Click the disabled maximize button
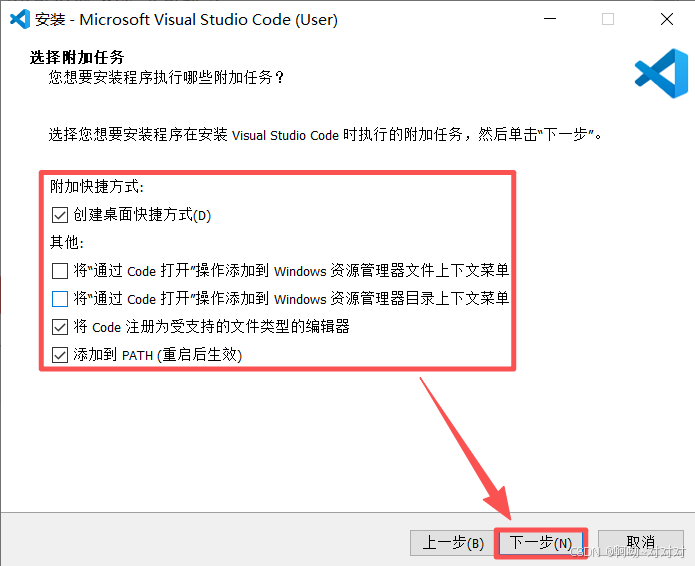695x566 pixels. tap(608, 19)
